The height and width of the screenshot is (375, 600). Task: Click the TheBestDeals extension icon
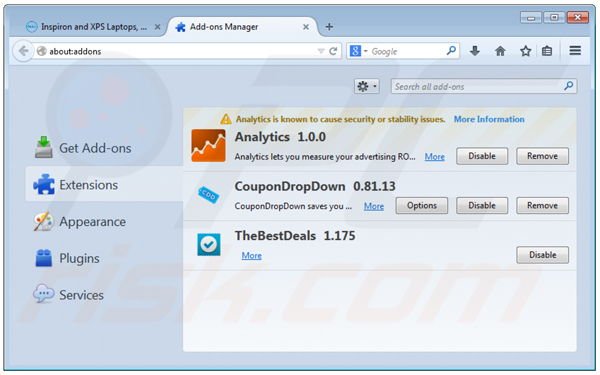[x=209, y=244]
